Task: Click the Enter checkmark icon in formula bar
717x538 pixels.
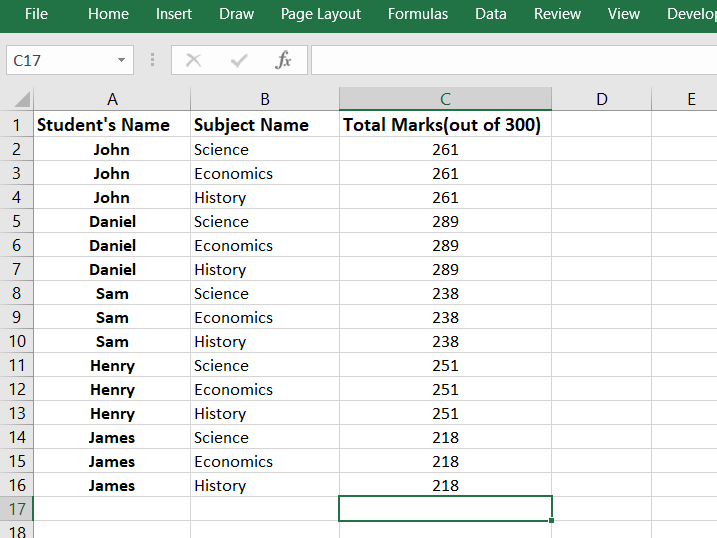Action: 238,61
